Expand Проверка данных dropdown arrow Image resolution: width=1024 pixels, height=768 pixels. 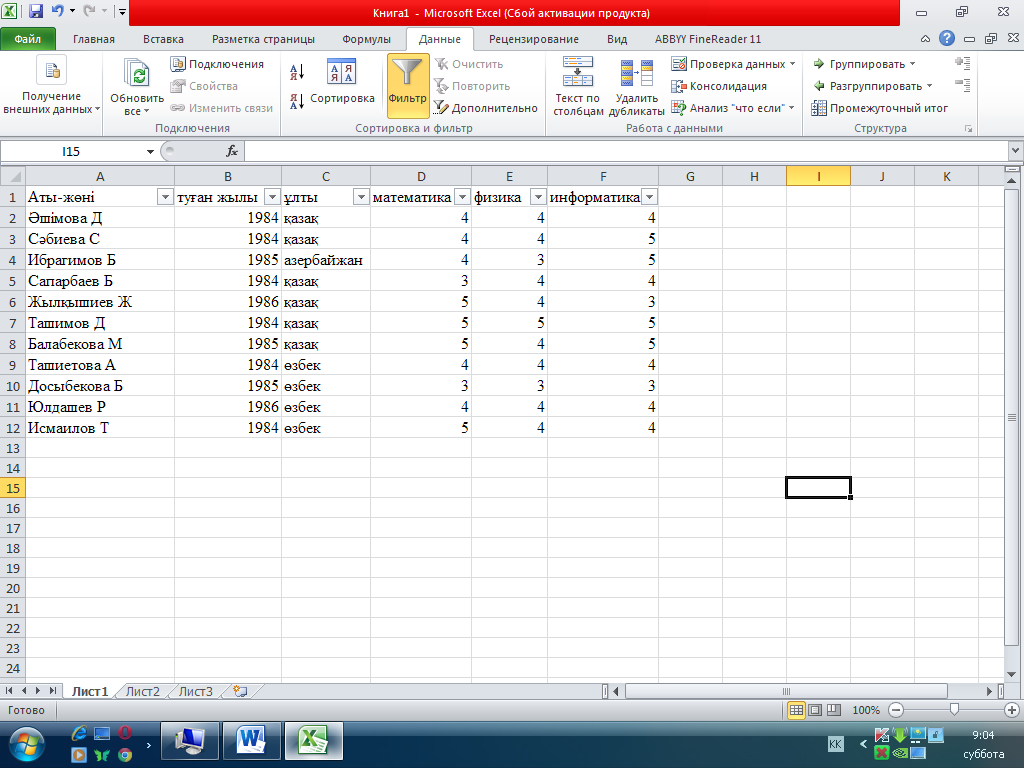click(x=792, y=64)
